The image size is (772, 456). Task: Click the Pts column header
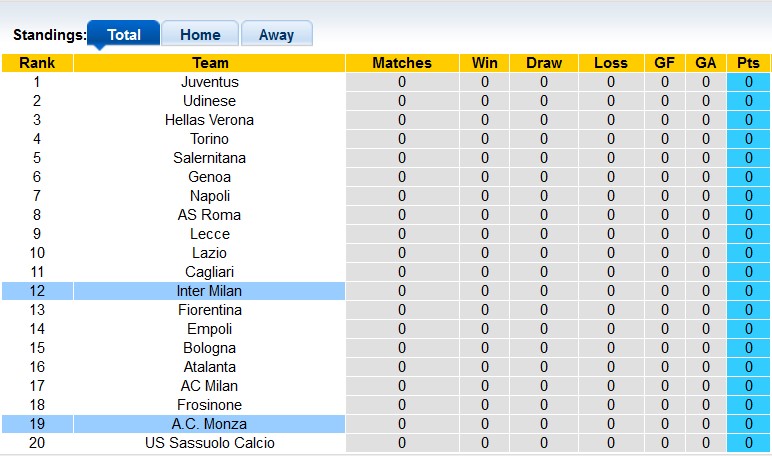[748, 63]
